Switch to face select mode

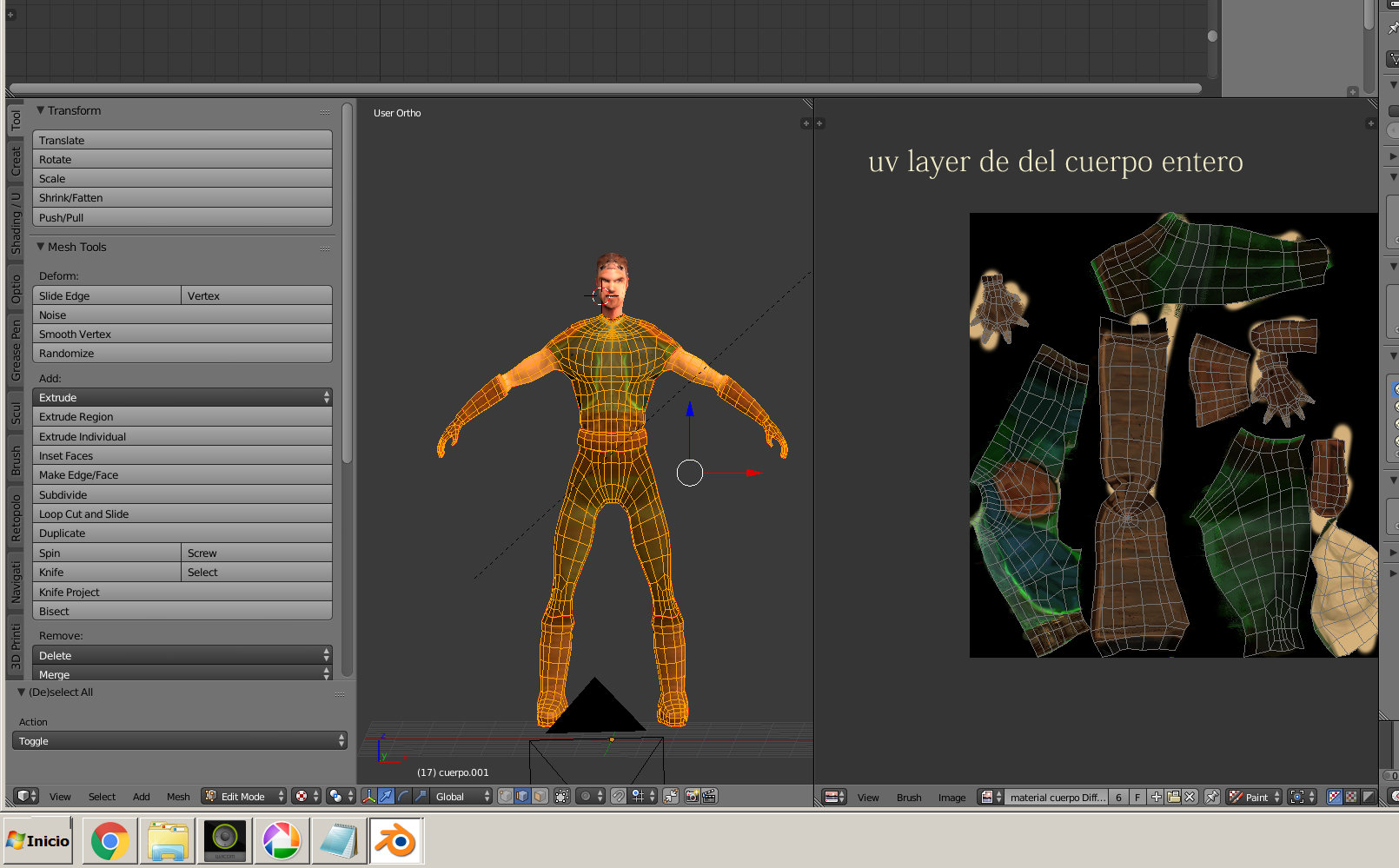[540, 796]
